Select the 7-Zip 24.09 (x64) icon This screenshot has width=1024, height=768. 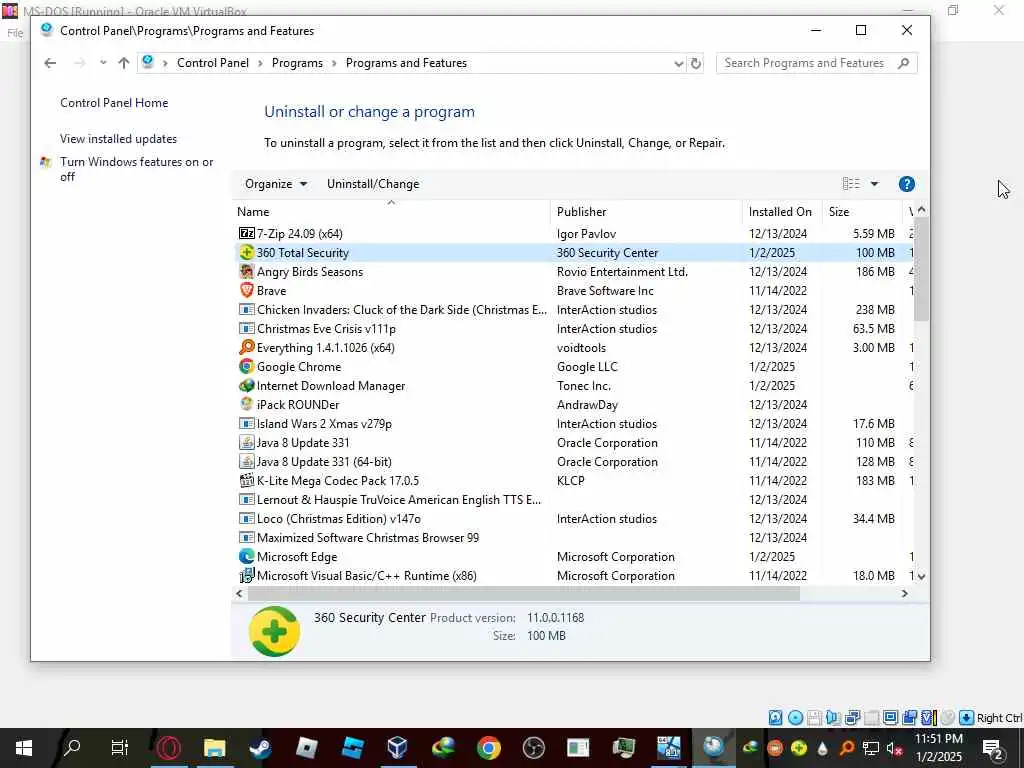tap(246, 233)
